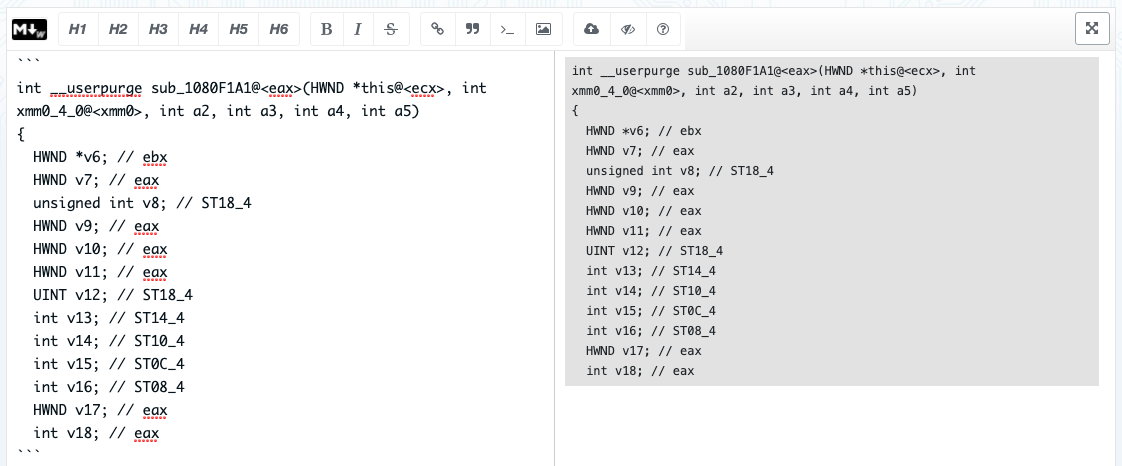This screenshot has width=1122, height=466.
Task: Click editor line 'HWND v9; // eax'
Action: [x=96, y=226]
